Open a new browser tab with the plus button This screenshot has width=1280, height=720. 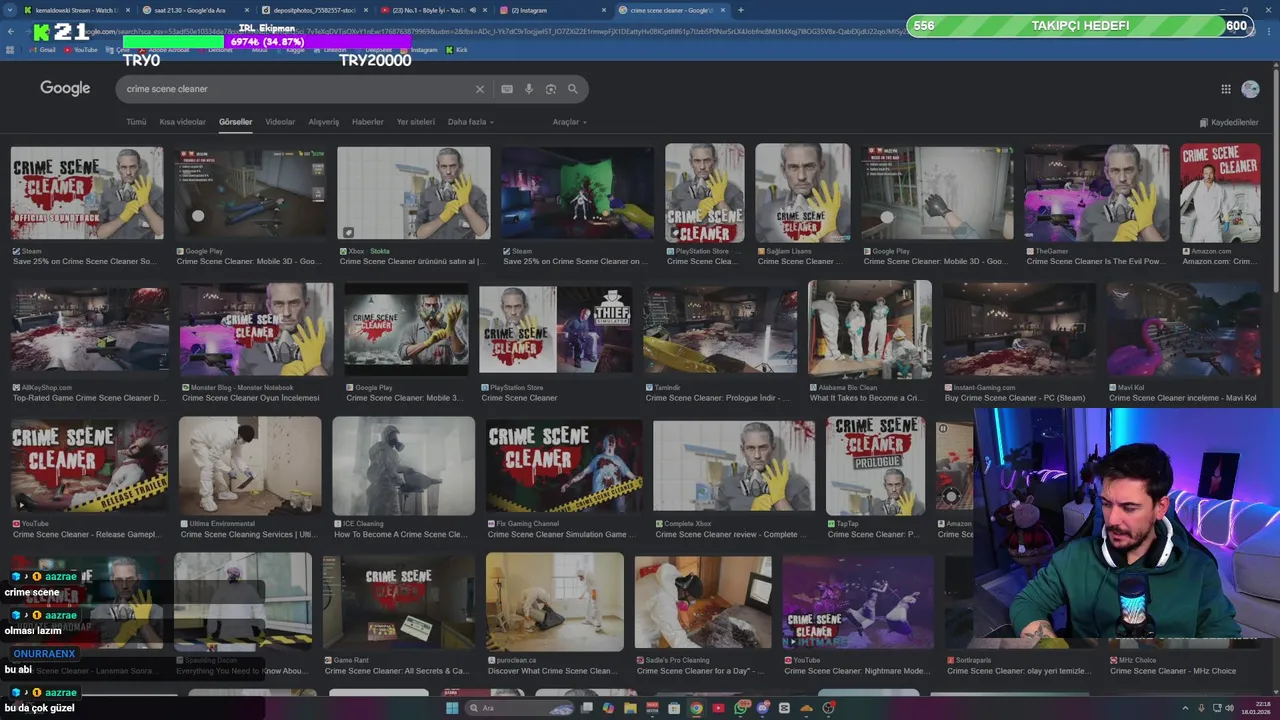740,10
